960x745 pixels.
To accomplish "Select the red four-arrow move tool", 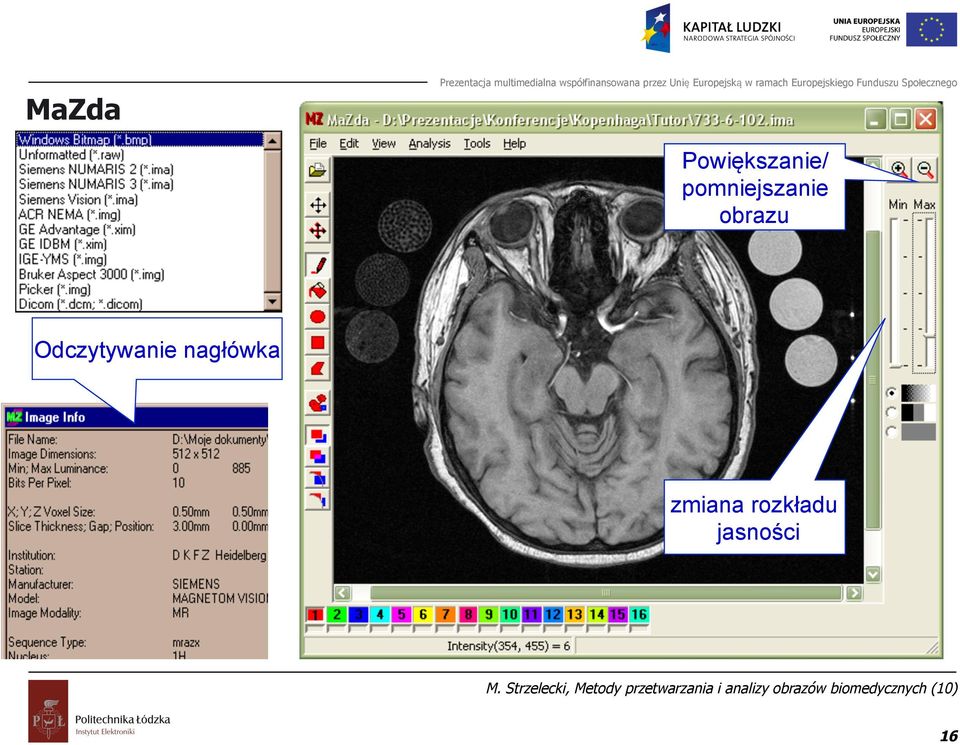I will (317, 231).
